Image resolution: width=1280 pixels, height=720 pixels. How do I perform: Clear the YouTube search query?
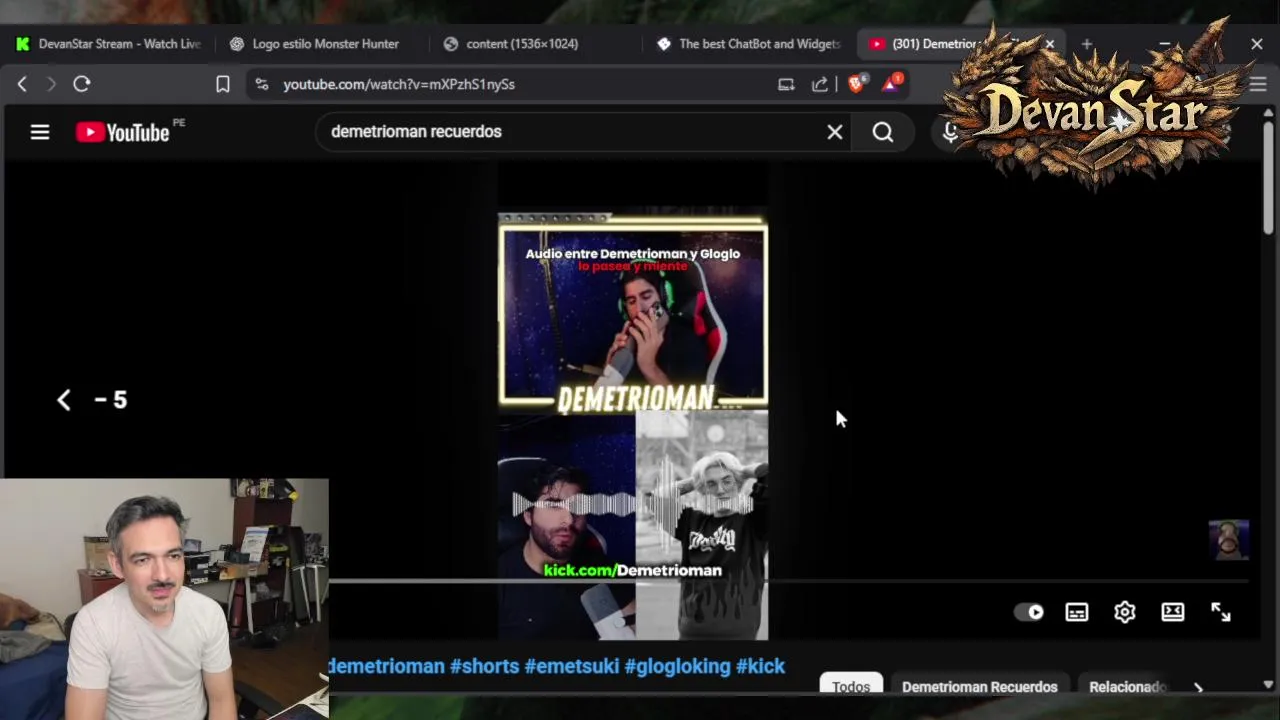[x=835, y=132]
